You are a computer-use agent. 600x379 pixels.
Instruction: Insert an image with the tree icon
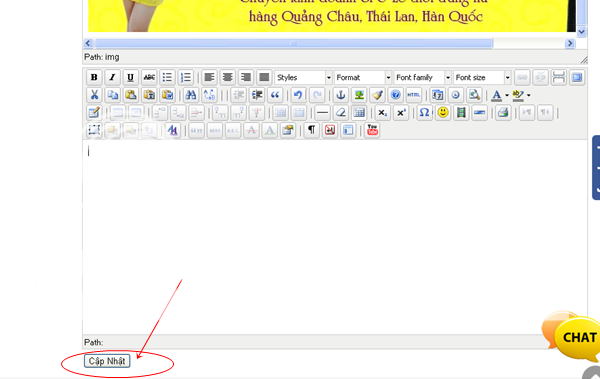[x=359, y=95]
